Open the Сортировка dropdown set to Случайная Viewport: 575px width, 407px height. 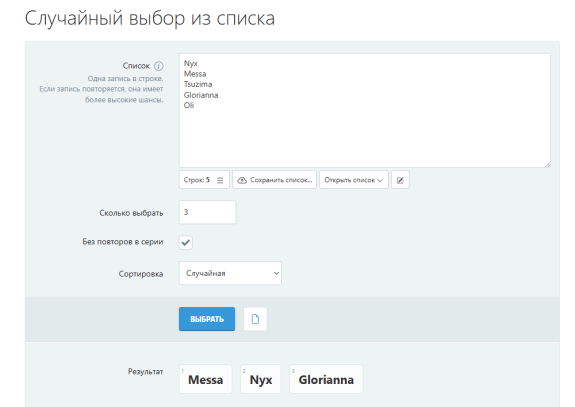230,273
